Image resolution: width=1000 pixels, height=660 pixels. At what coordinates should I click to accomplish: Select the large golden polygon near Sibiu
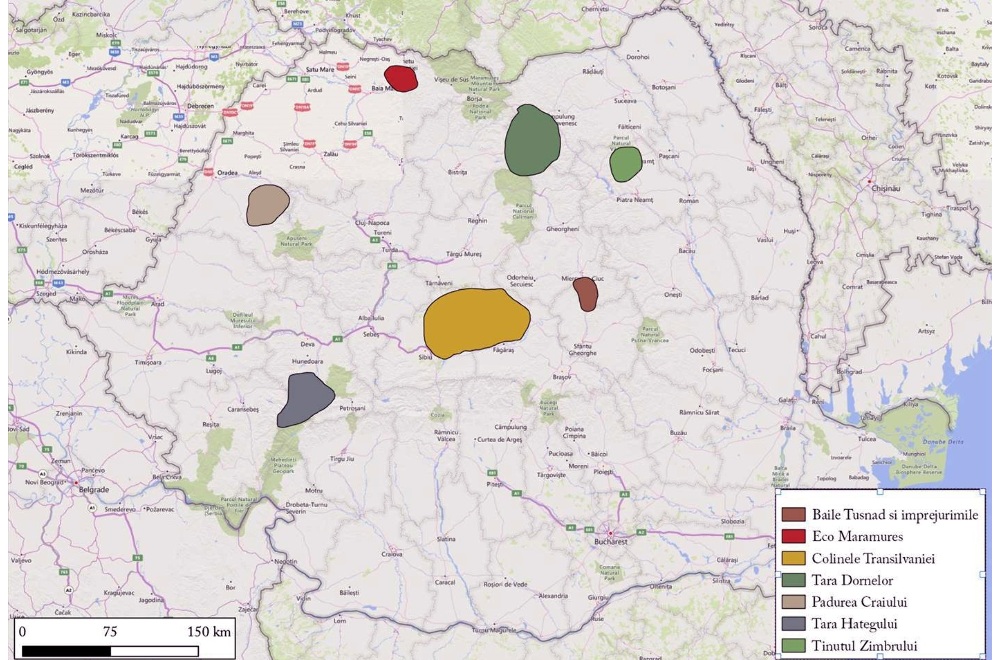pyautogui.click(x=475, y=322)
